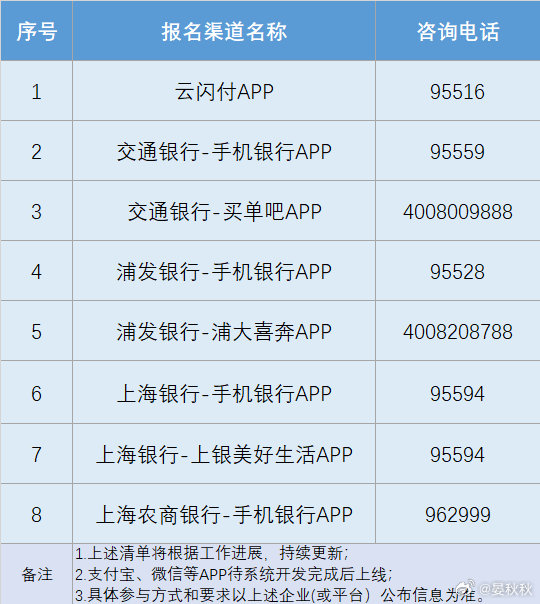This screenshot has width=540, height=604.
Task: Select the 上海银行-上银美好生活APP cell
Action: pyautogui.click(x=224, y=454)
